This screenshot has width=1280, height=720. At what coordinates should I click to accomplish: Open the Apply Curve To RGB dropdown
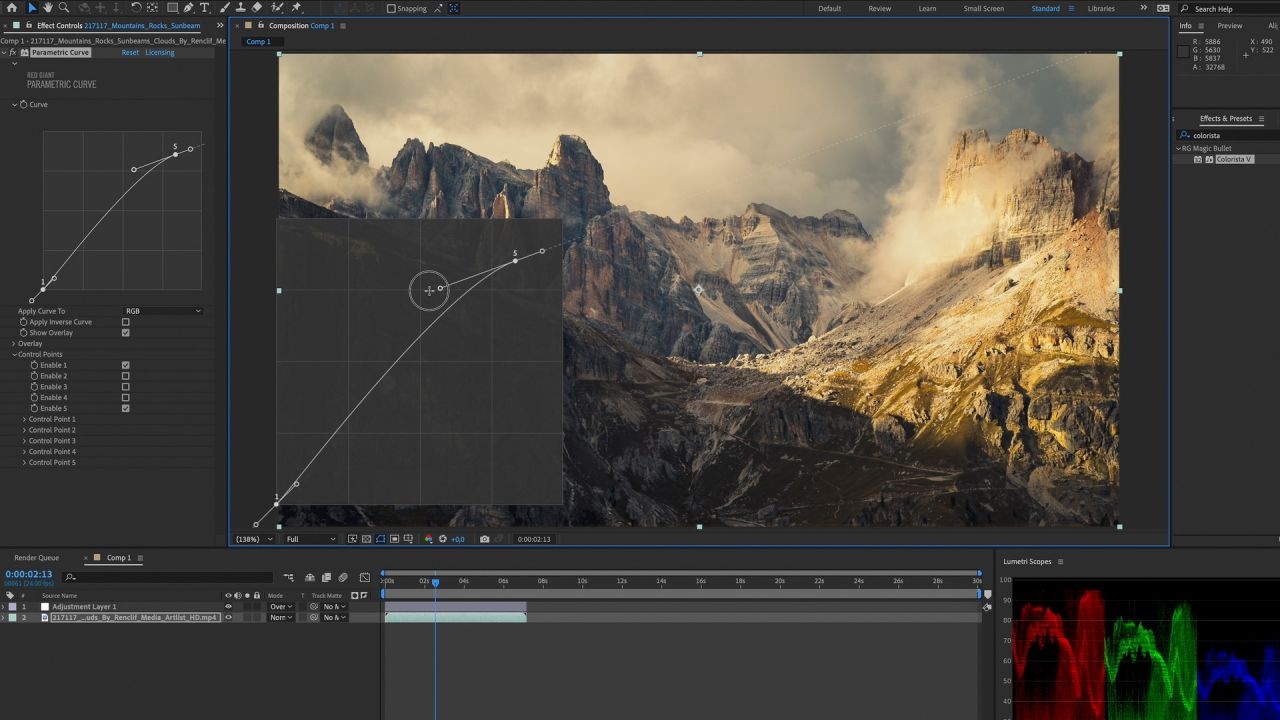tap(162, 311)
